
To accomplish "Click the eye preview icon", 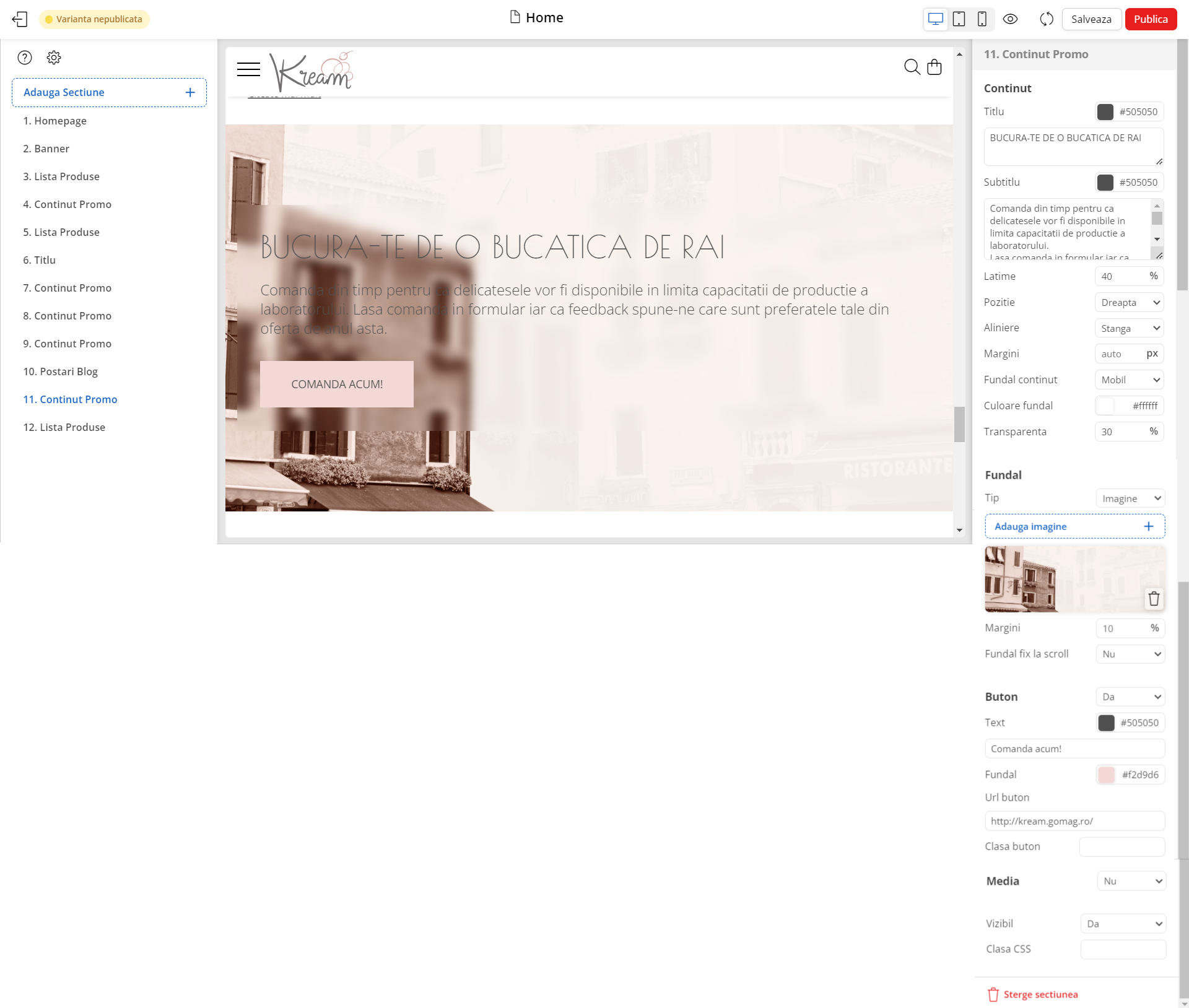I will (x=1010, y=19).
